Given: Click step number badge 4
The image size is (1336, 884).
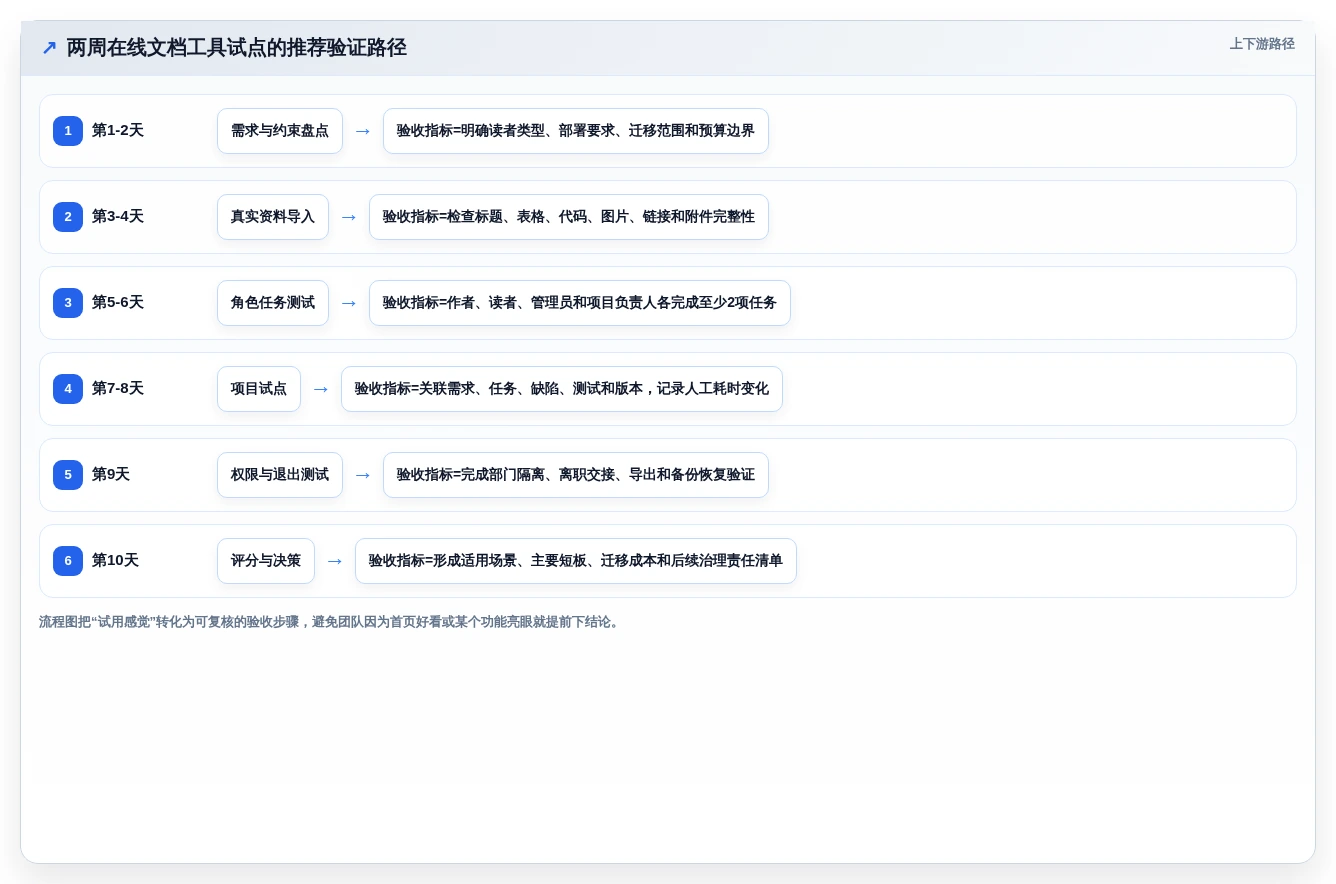Looking at the screenshot, I should 68,389.
